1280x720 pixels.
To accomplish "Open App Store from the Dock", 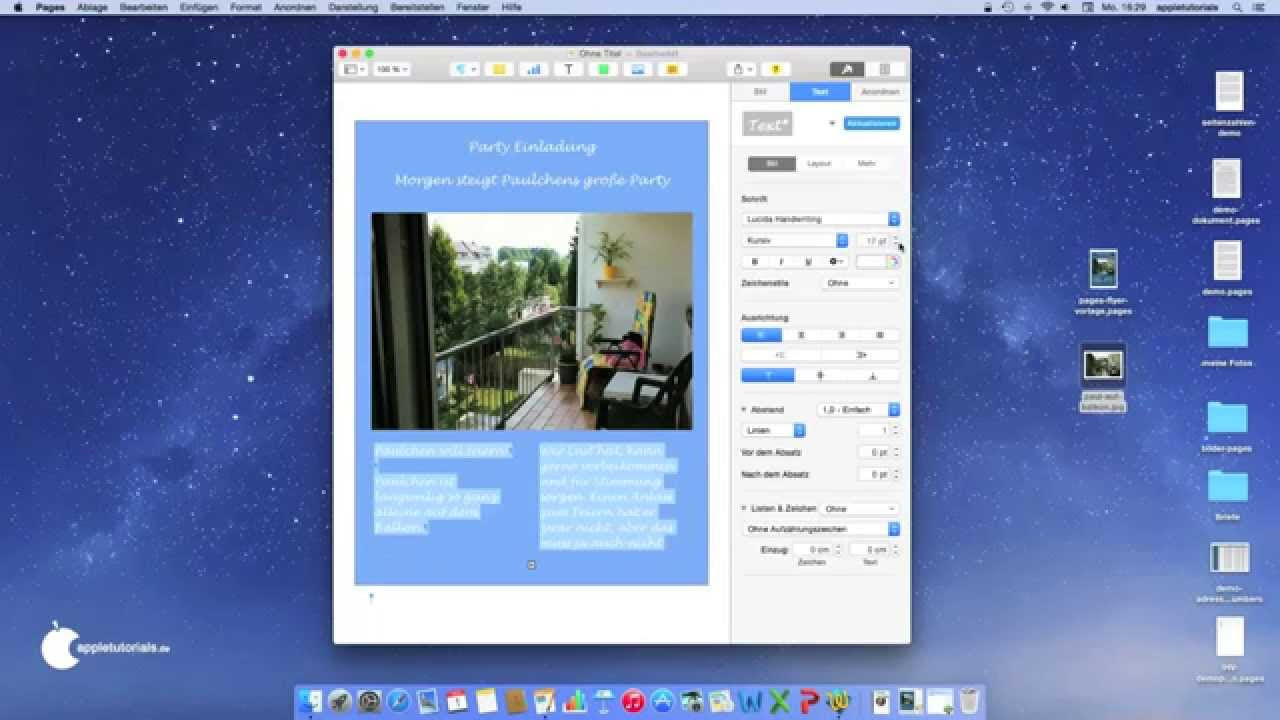I will pos(661,701).
